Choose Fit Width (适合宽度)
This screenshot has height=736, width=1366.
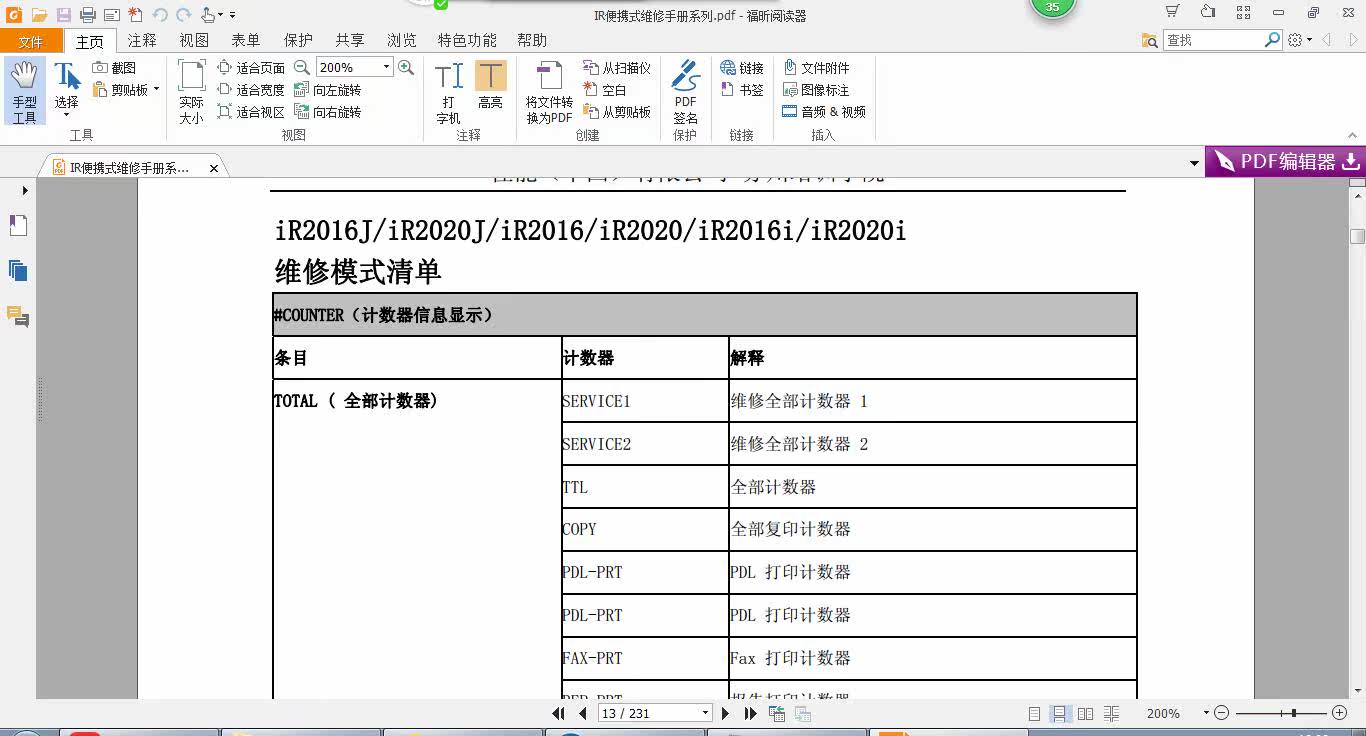coord(251,90)
